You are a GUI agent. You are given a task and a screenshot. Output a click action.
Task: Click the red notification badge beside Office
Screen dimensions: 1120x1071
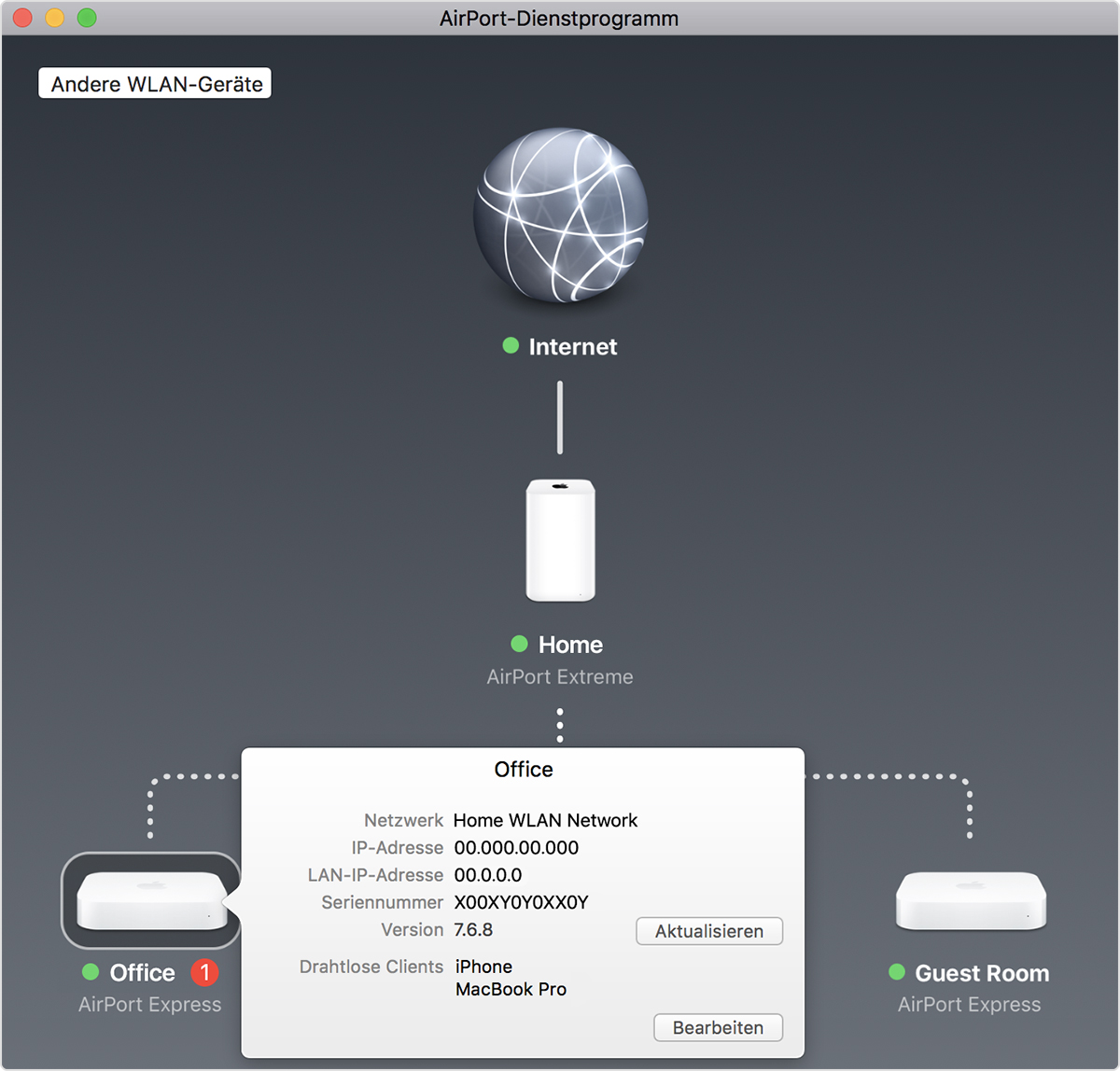tap(204, 973)
